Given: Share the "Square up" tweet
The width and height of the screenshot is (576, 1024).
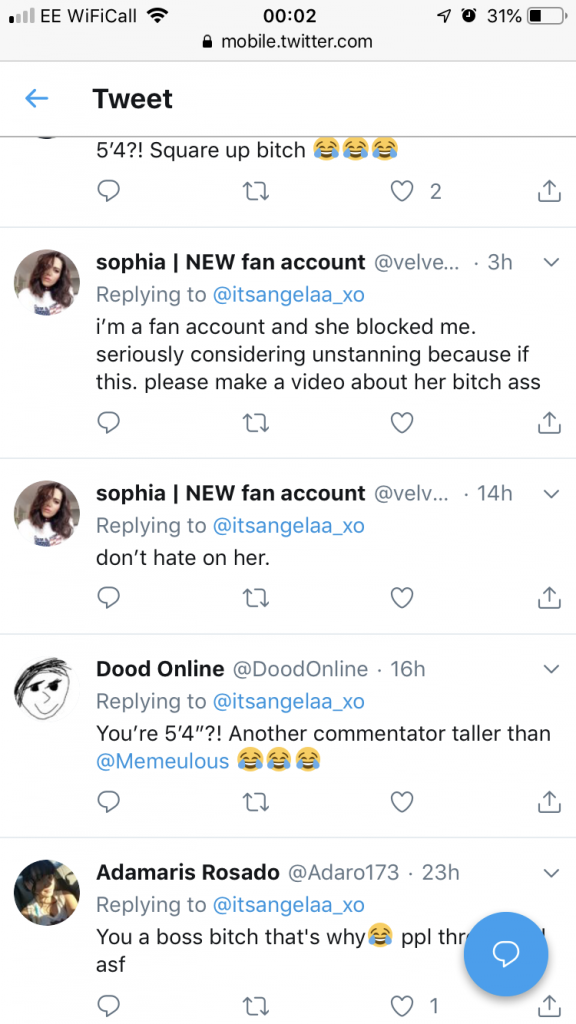Looking at the screenshot, I should (x=549, y=191).
